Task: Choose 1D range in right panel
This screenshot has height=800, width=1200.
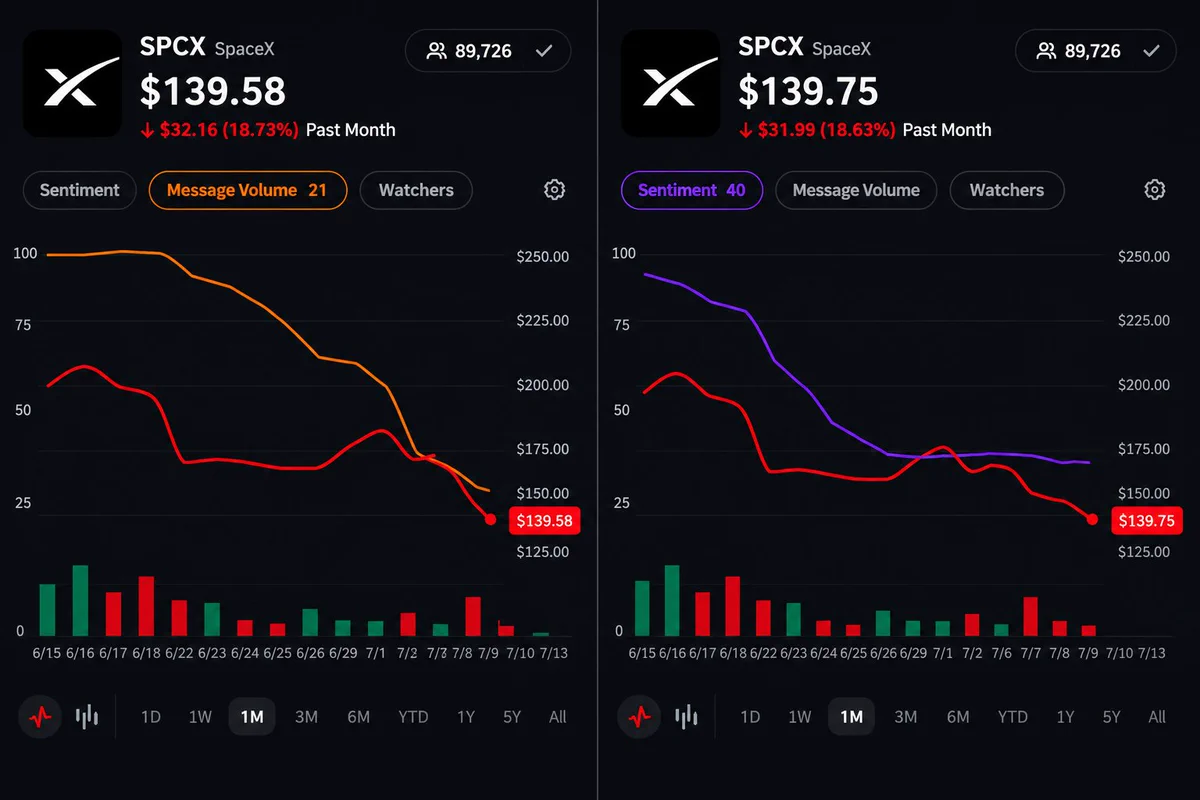Action: [x=750, y=716]
